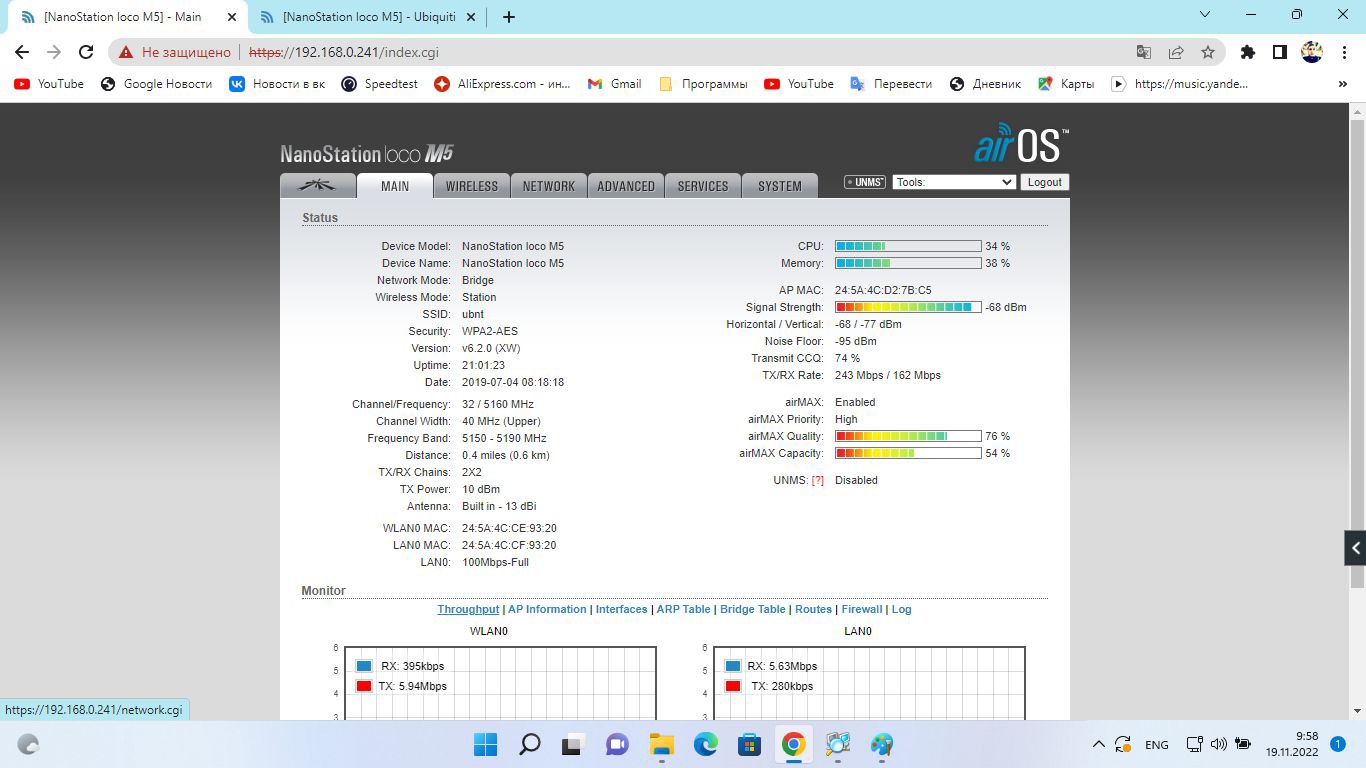Open the Дневник bookmark
Screen dimensions: 1366x768
click(985, 84)
